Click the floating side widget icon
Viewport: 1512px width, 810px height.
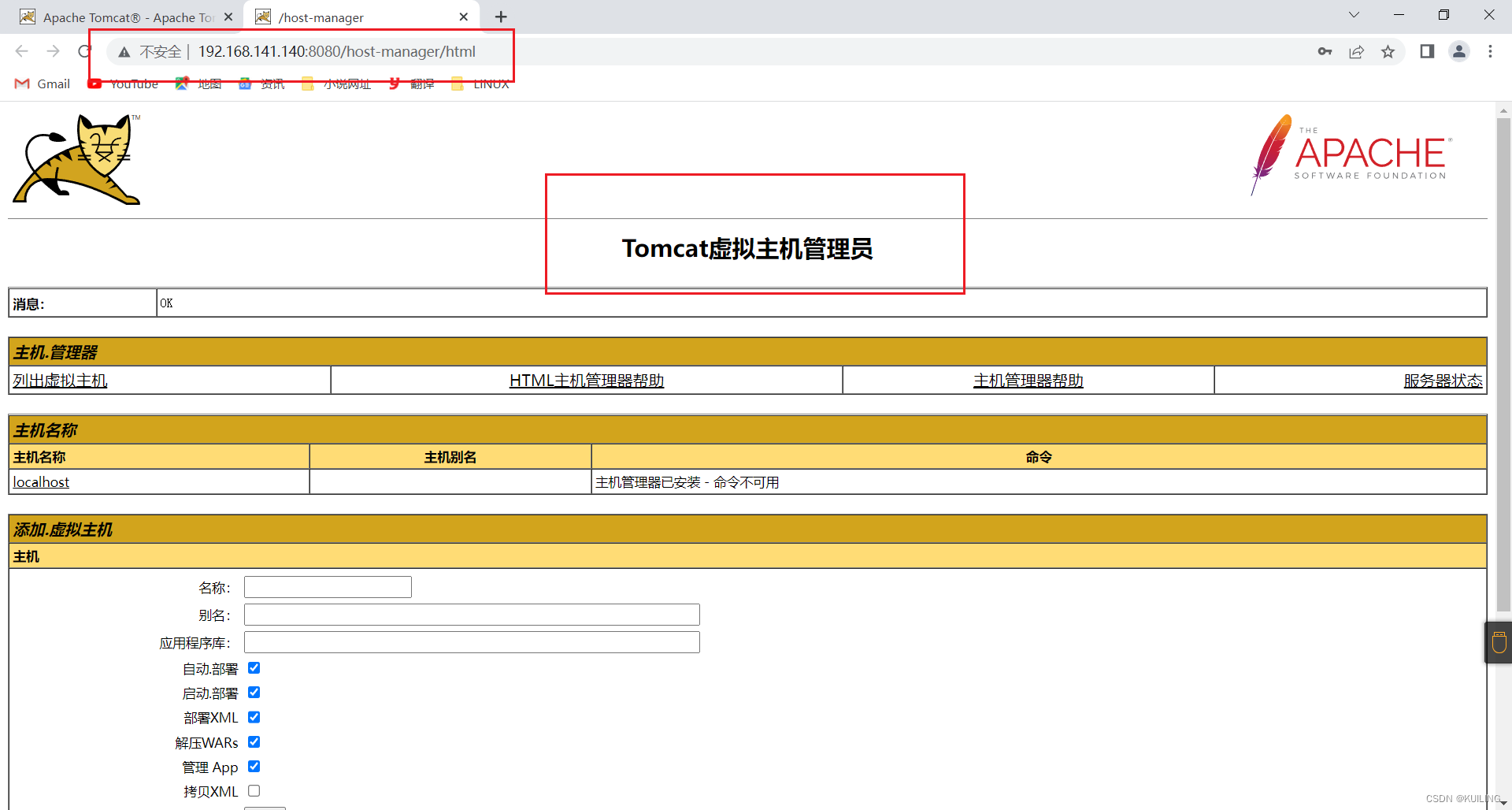[1499, 642]
